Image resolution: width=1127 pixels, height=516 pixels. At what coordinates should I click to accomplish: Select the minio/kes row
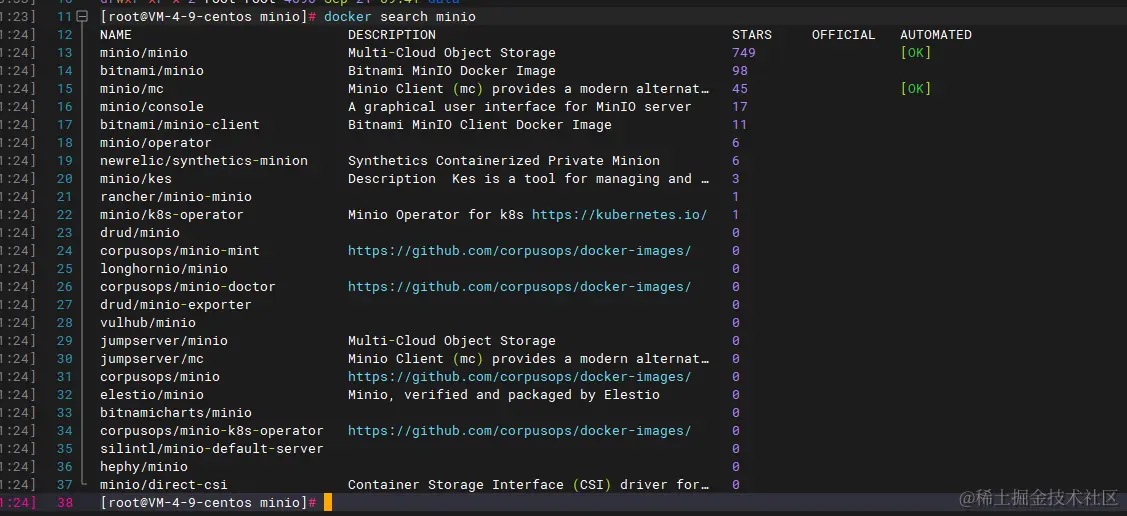pyautogui.click(x=136, y=178)
